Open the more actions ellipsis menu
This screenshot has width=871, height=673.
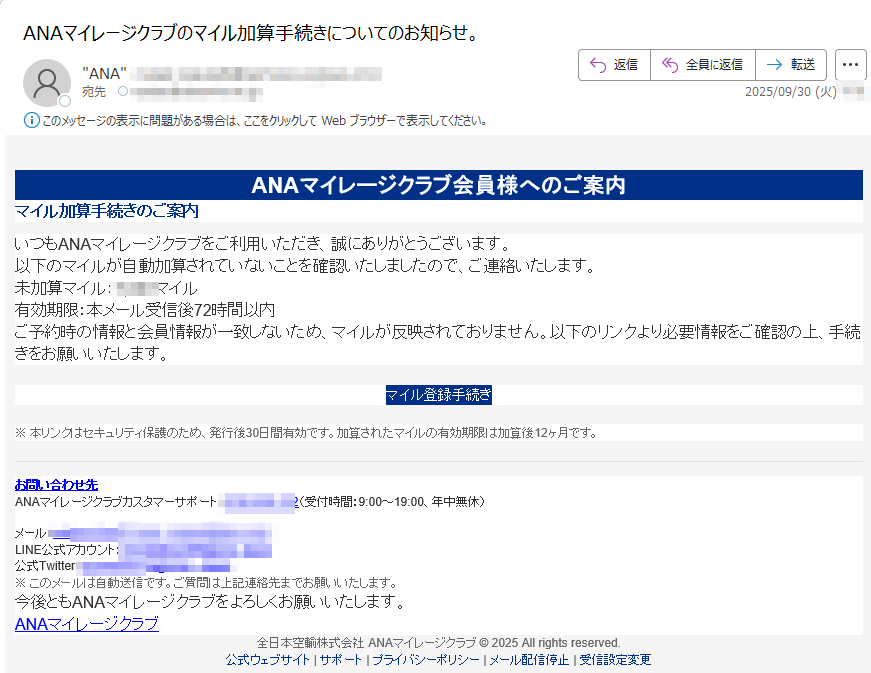(x=850, y=65)
